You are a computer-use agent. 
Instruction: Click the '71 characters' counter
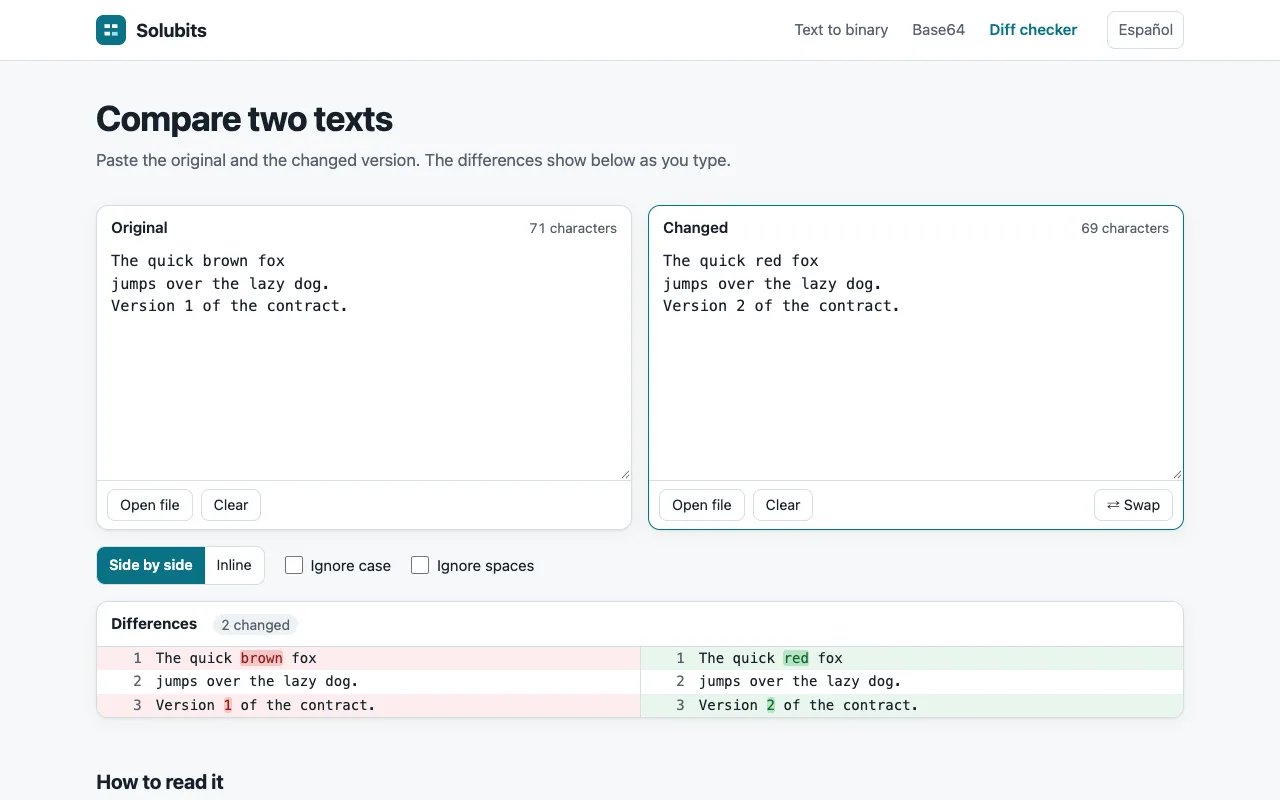(x=573, y=228)
